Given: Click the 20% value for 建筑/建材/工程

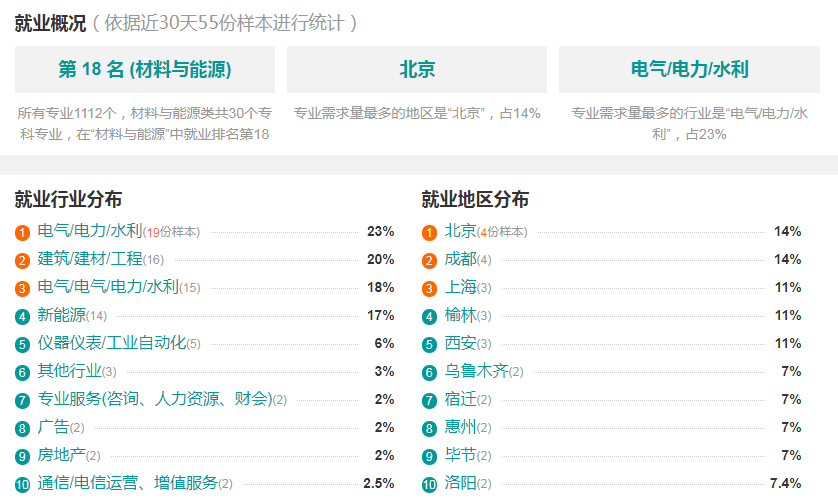Looking at the screenshot, I should pos(381,259).
